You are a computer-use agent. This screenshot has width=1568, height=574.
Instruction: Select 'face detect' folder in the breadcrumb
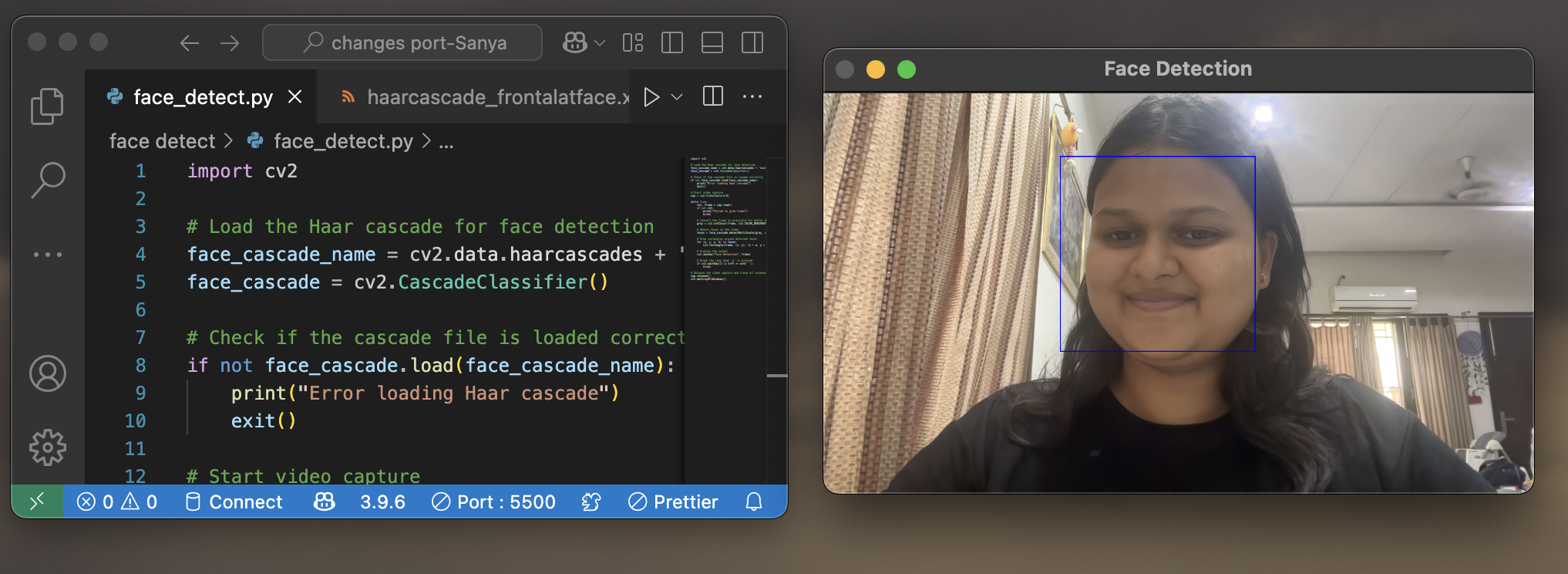pyautogui.click(x=162, y=141)
